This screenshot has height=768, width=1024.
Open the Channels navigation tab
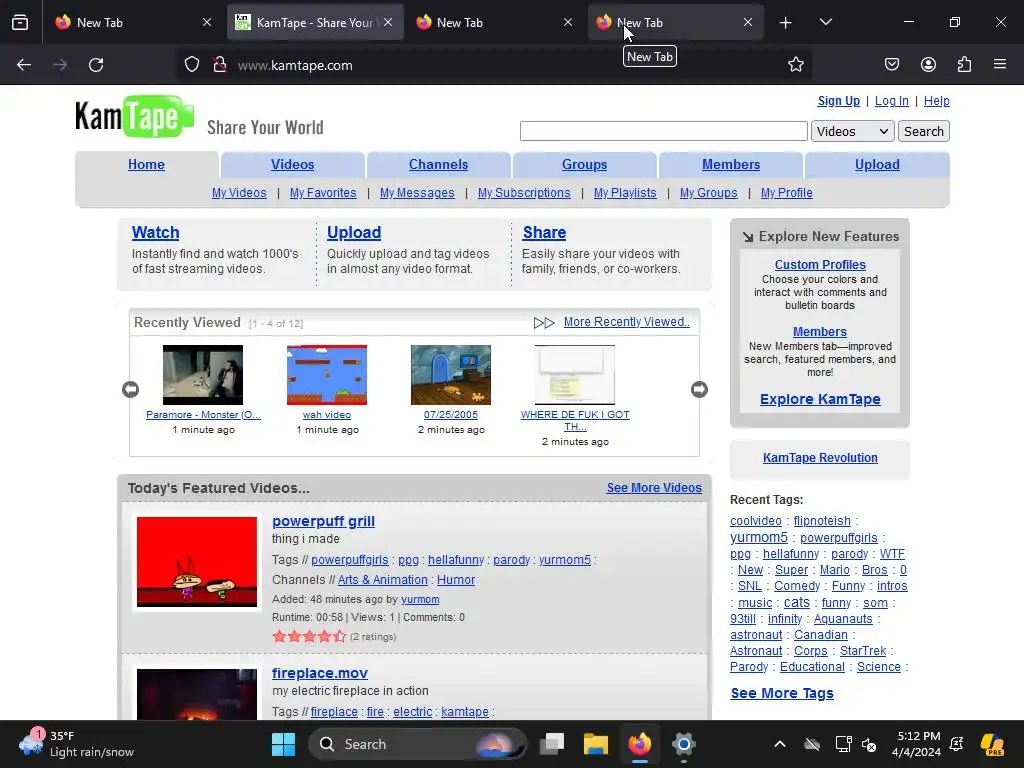(x=438, y=165)
